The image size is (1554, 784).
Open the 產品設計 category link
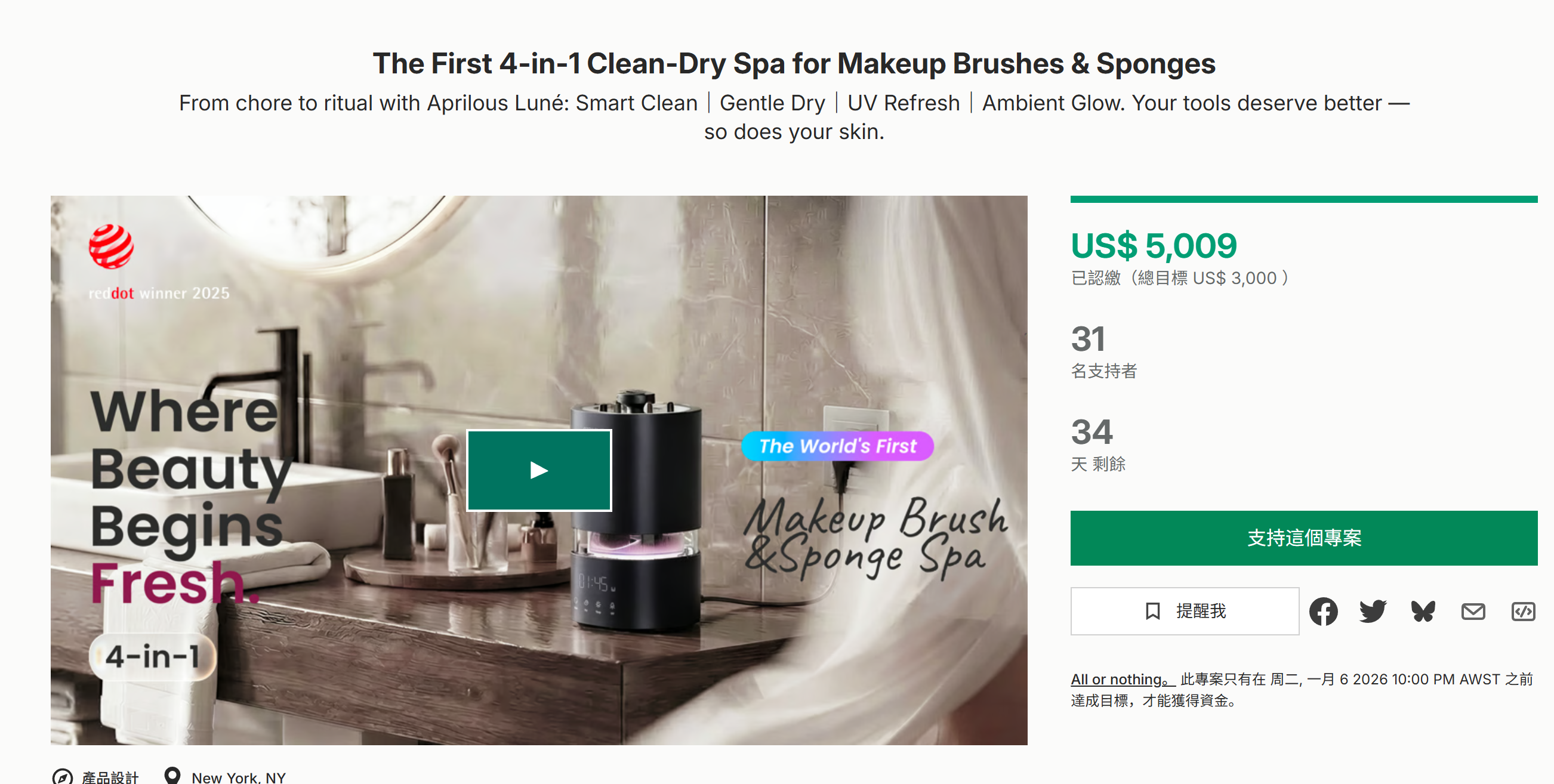tap(110, 778)
